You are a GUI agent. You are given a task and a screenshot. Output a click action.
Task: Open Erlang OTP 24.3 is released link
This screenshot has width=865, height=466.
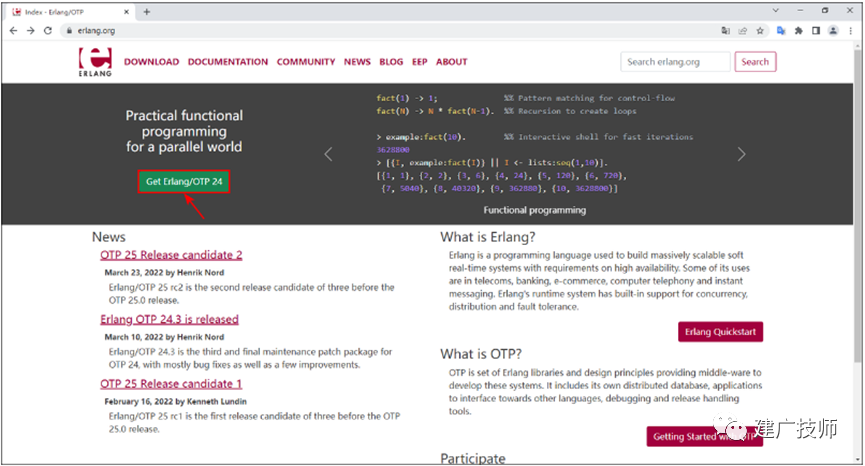click(169, 319)
